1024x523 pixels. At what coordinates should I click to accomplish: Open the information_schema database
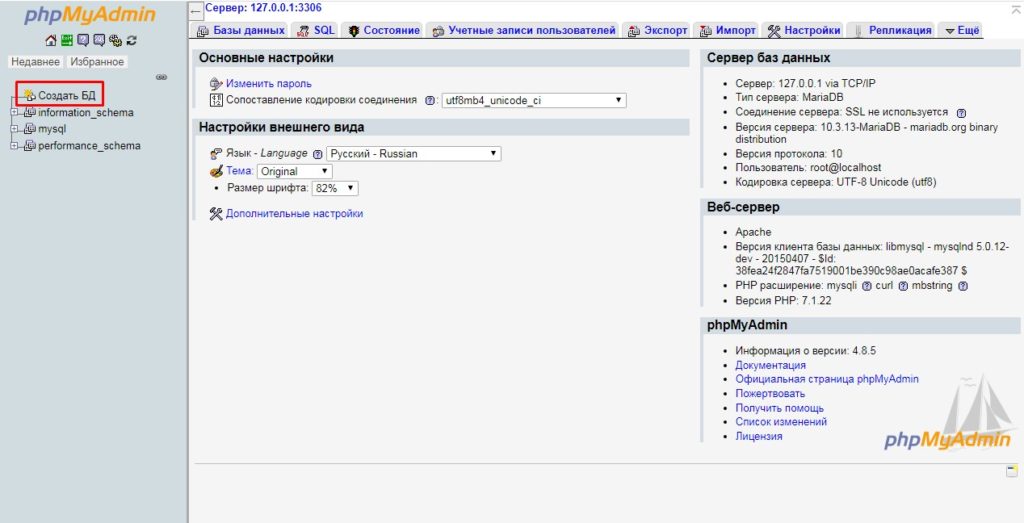click(x=86, y=112)
